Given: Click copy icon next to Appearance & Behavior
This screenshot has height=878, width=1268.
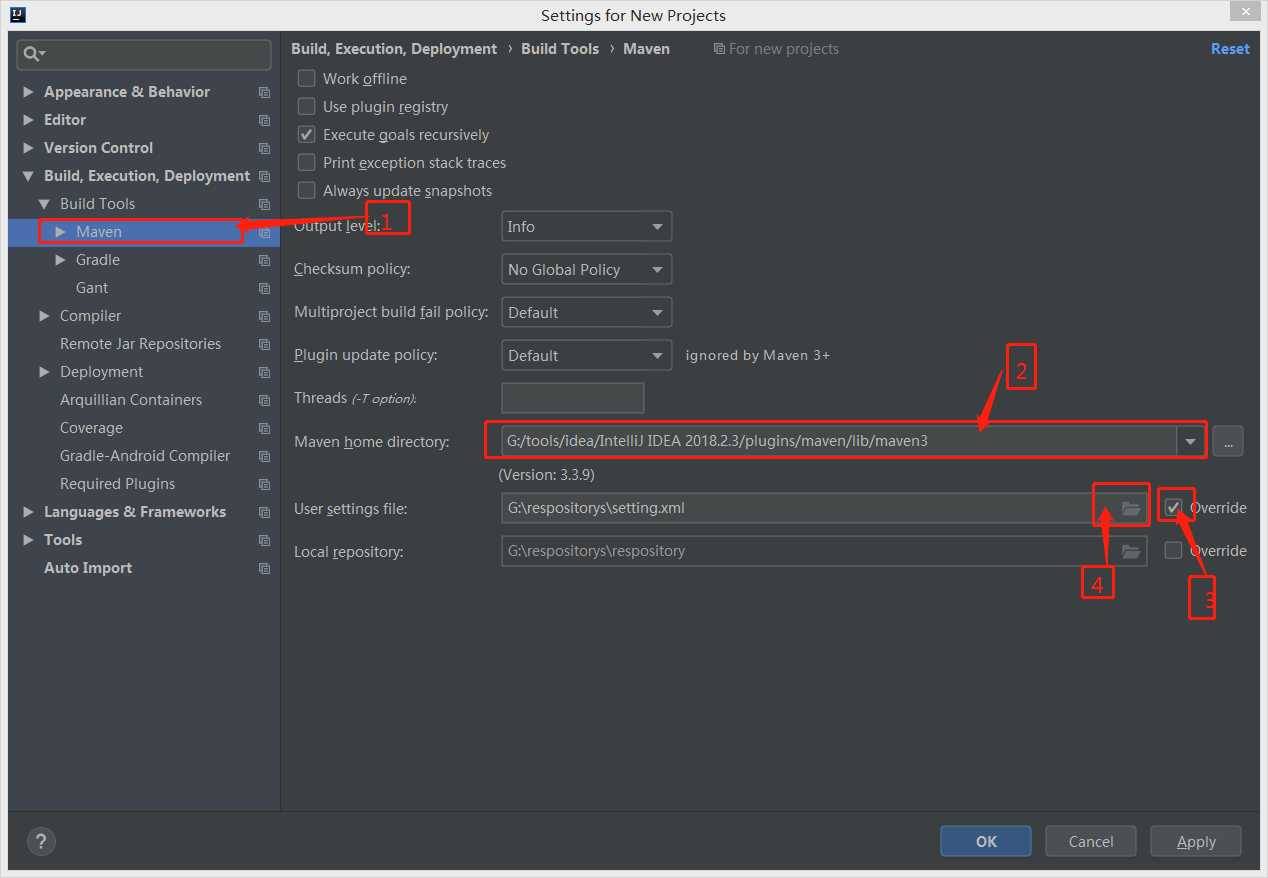Looking at the screenshot, I should [264, 92].
